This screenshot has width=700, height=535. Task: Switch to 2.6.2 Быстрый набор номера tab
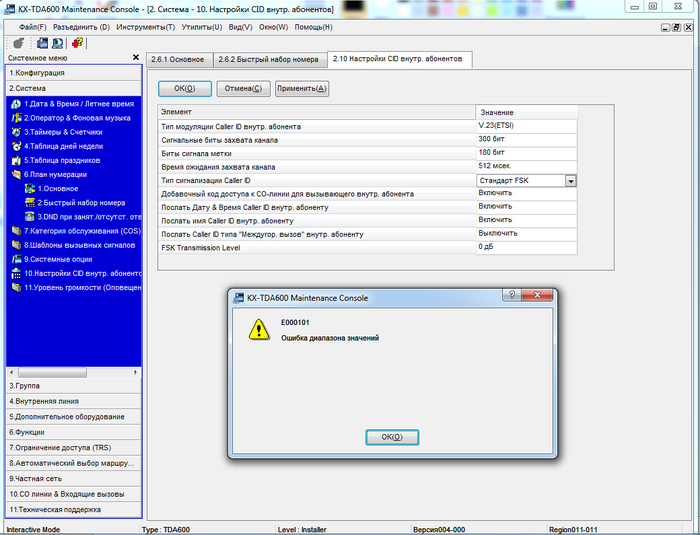(268, 59)
